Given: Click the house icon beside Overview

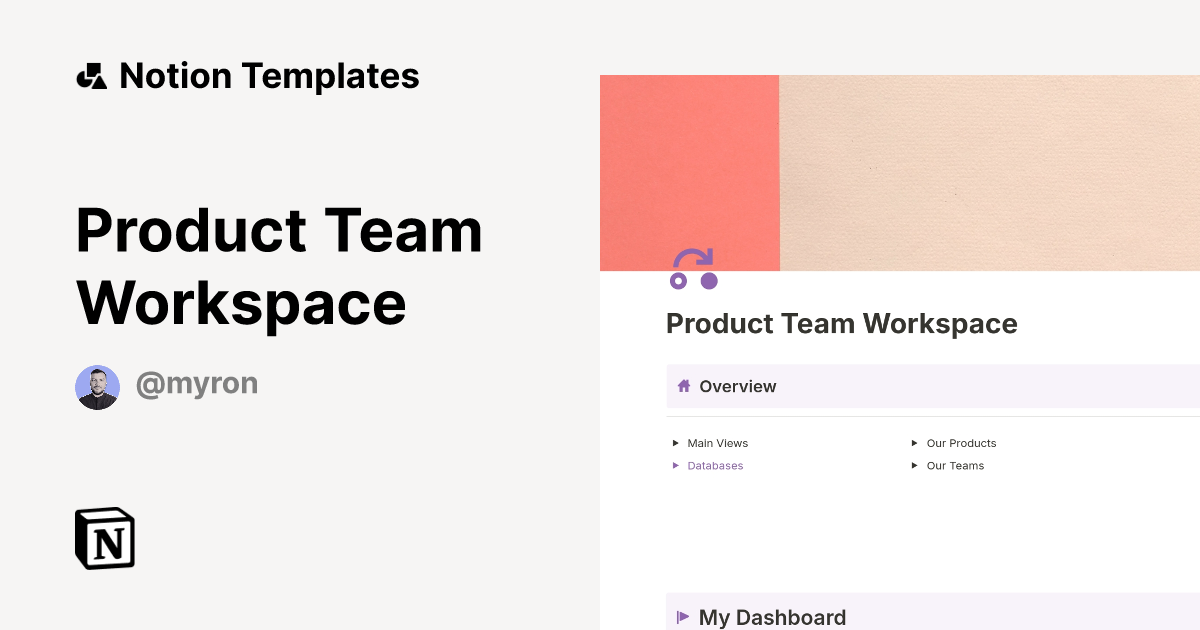Looking at the screenshot, I should point(686,386).
